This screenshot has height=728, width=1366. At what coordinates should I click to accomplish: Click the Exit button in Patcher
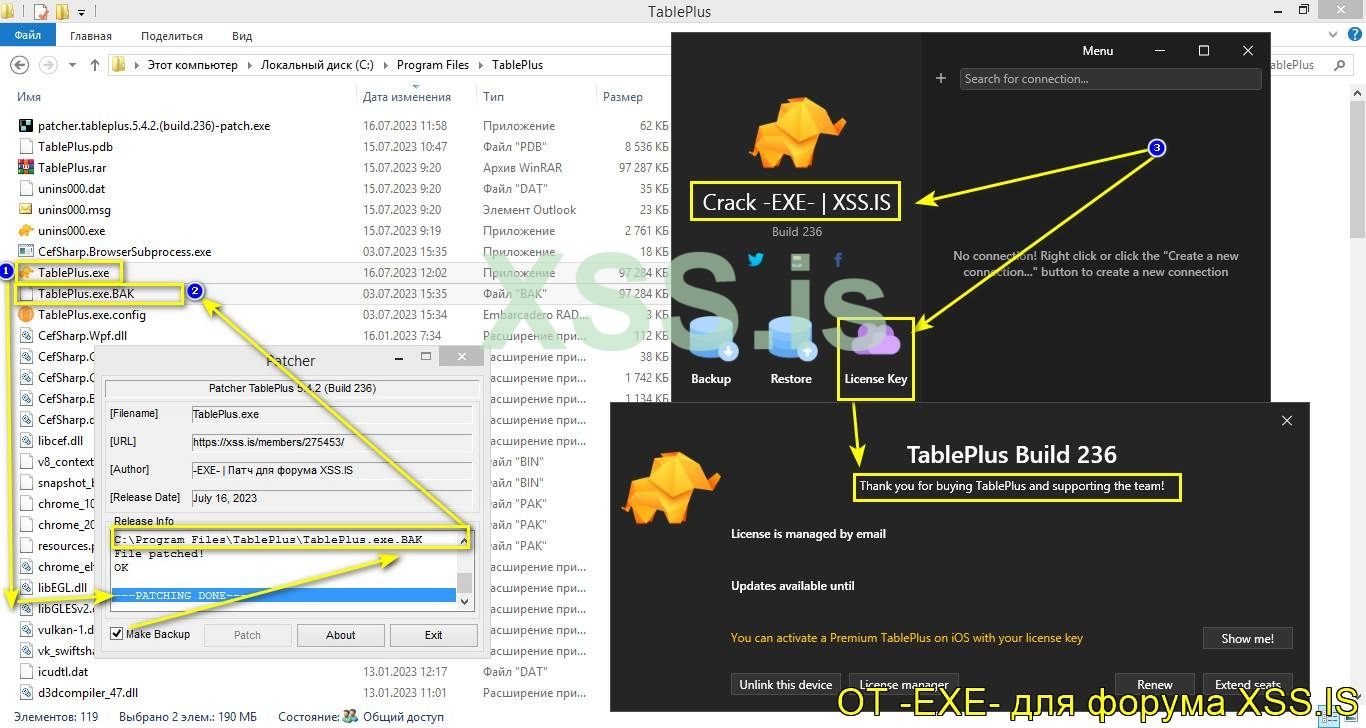433,635
